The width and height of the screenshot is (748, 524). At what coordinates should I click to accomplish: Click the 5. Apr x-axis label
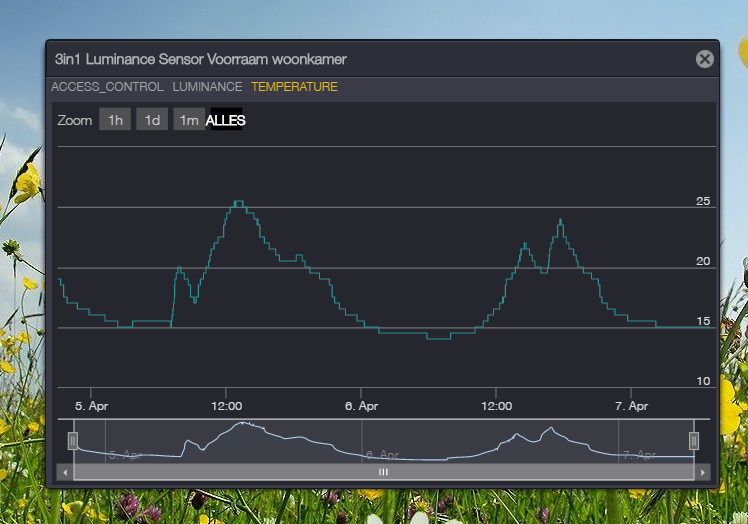92,406
